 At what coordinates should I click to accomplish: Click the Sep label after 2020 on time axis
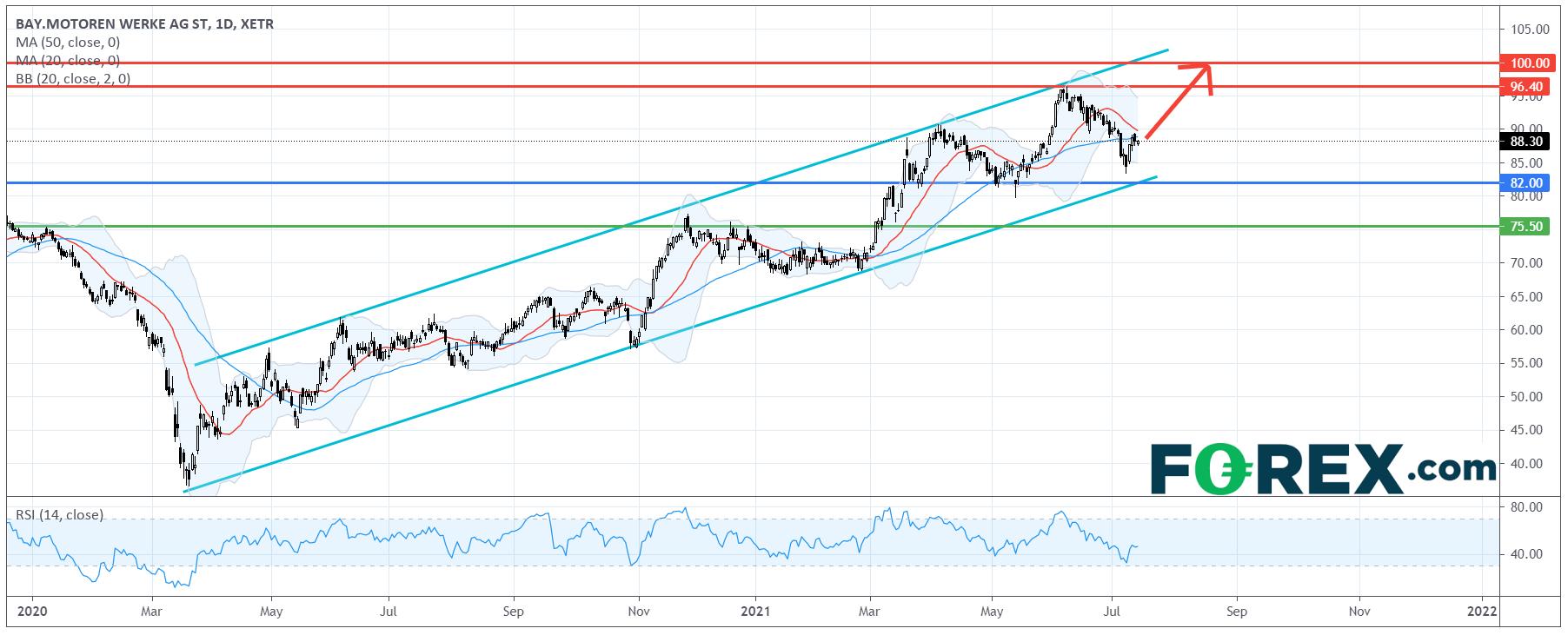(514, 611)
